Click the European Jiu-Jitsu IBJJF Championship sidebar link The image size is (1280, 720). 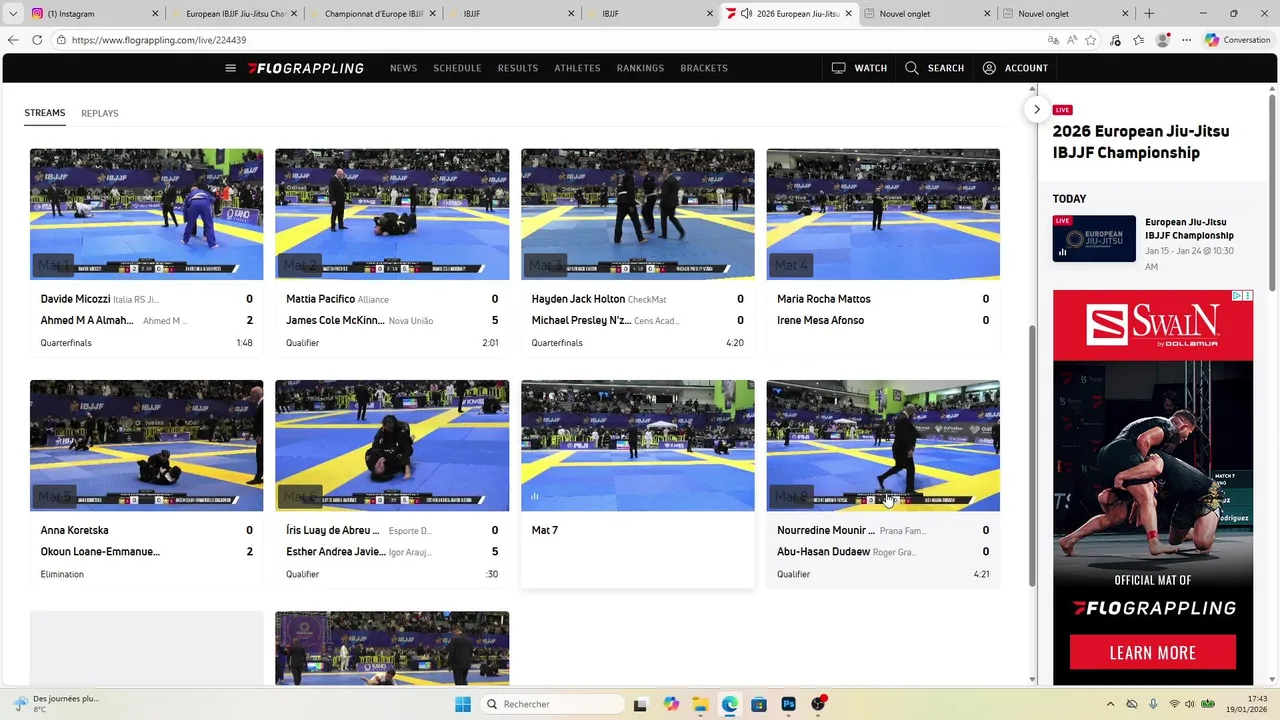coord(1189,229)
